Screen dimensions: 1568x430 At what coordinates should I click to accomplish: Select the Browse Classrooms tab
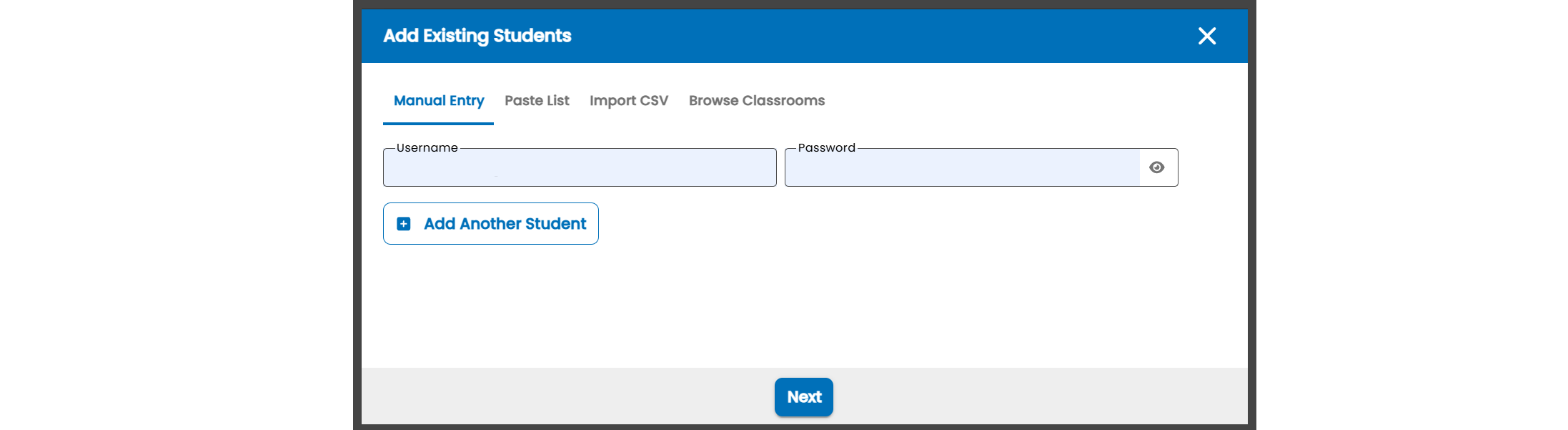(757, 101)
